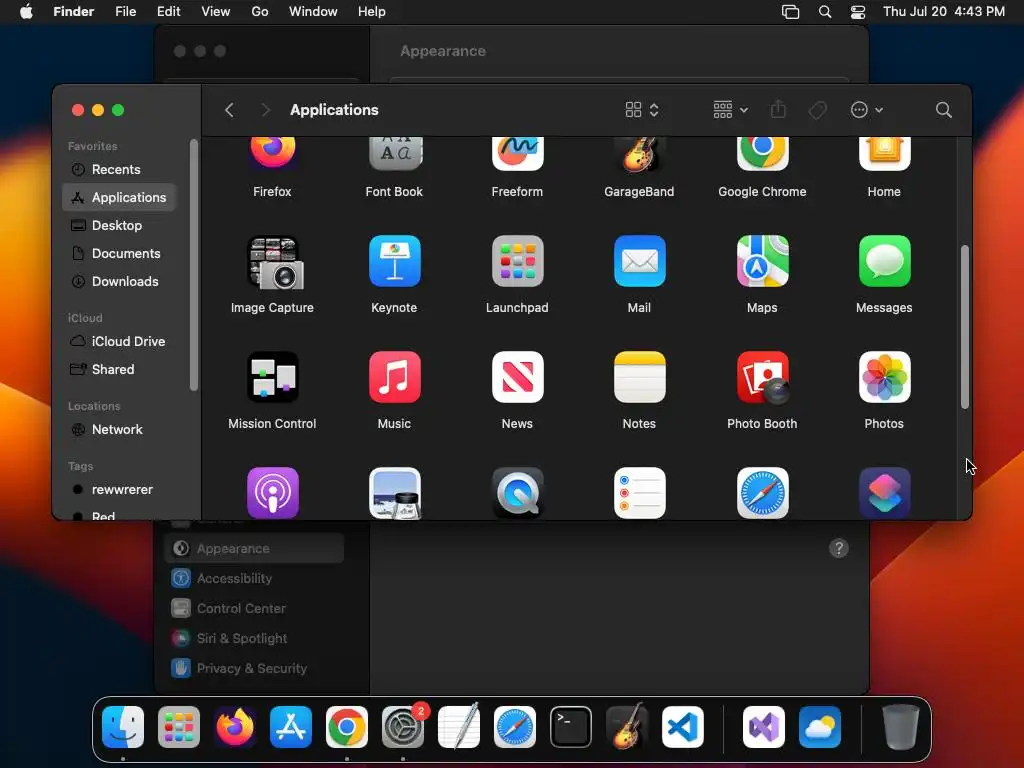Open the Apple menu
Viewport: 1024px width, 768px height.
(x=26, y=12)
